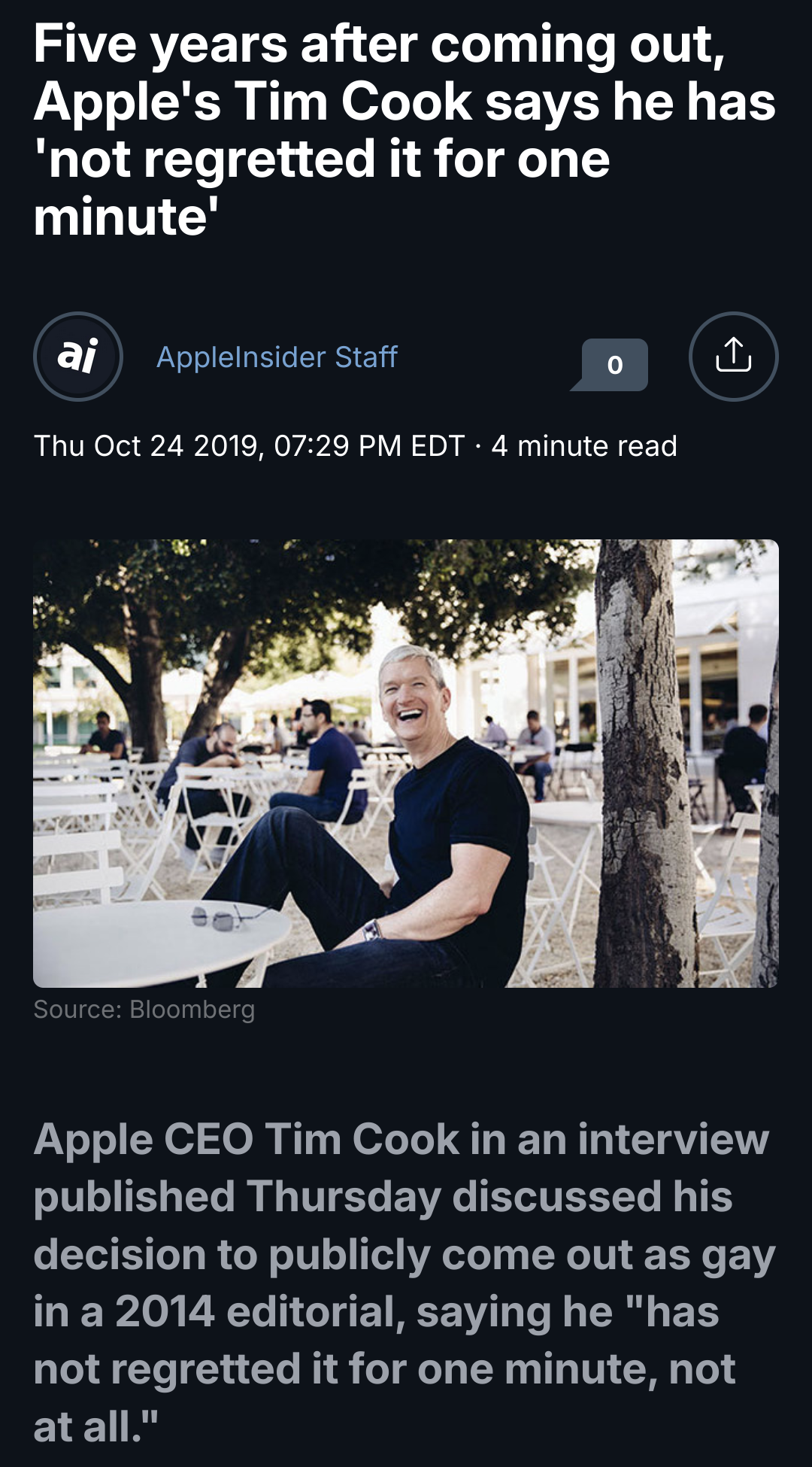Open the main article photo
This screenshot has height=1467, width=812.
point(406,763)
